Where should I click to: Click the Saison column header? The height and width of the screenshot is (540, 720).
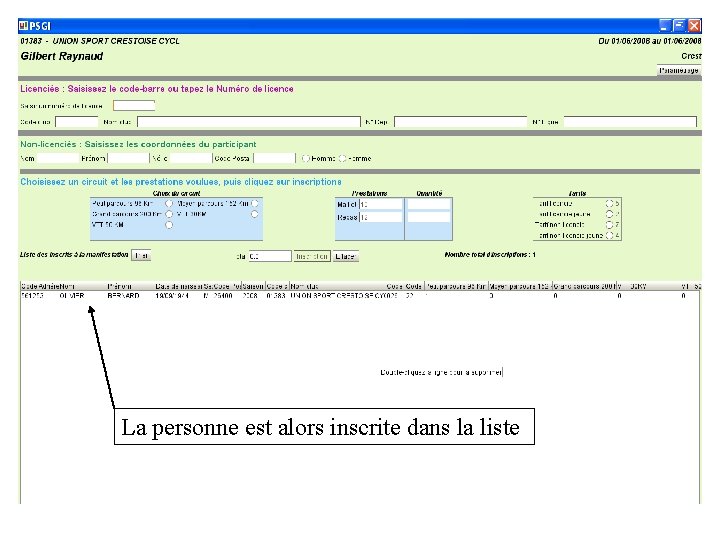pos(253,286)
